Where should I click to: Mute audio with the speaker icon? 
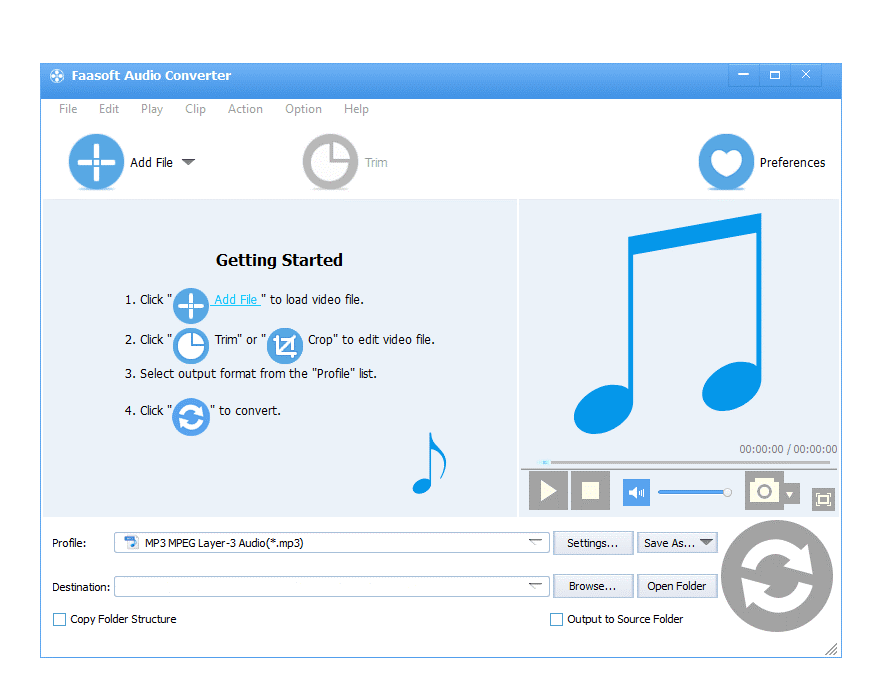636,491
